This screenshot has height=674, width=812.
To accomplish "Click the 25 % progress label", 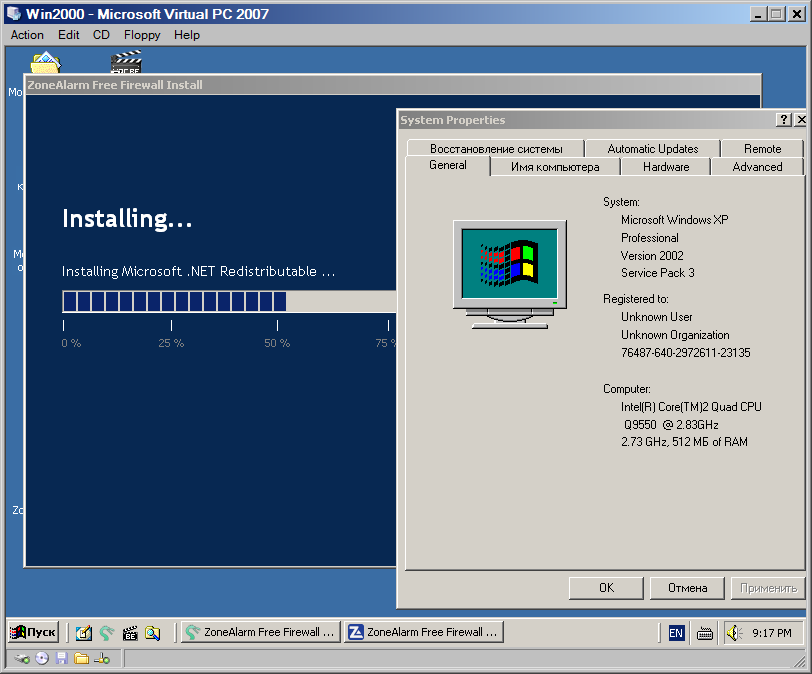I will (x=171, y=343).
